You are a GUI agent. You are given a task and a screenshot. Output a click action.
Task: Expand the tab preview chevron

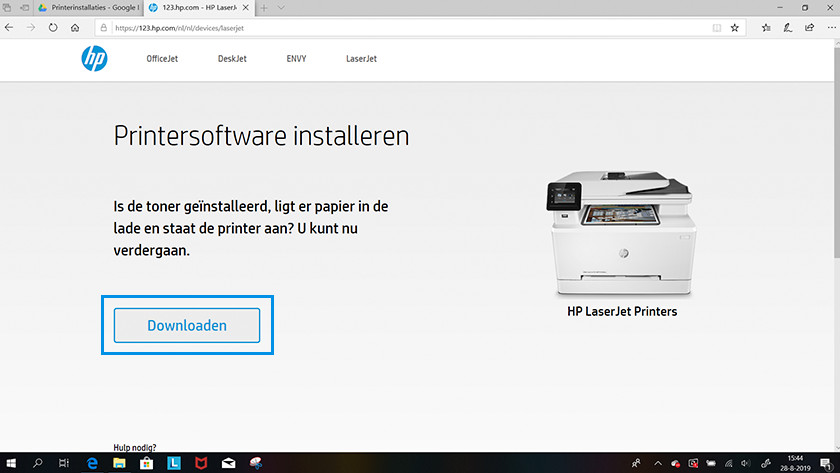pyautogui.click(x=281, y=7)
